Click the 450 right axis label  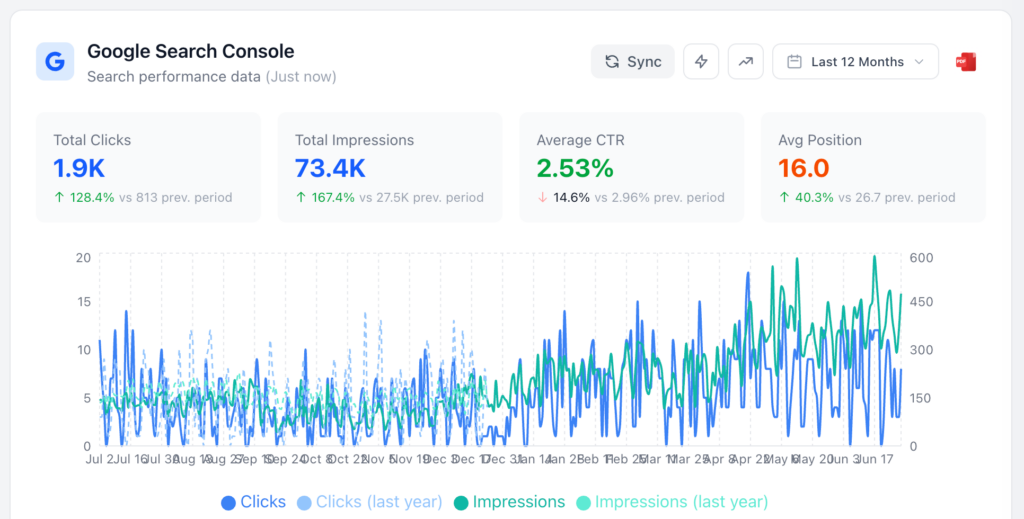point(921,302)
